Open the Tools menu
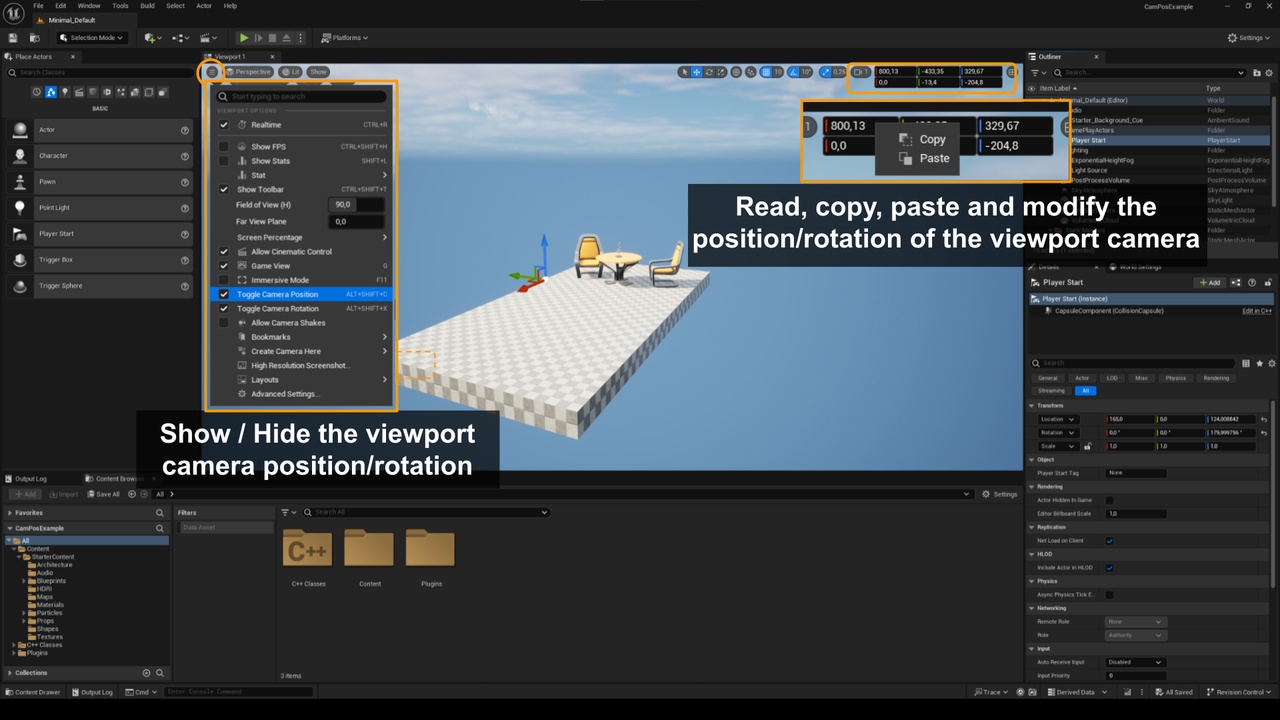The image size is (1280, 720). coord(120,6)
